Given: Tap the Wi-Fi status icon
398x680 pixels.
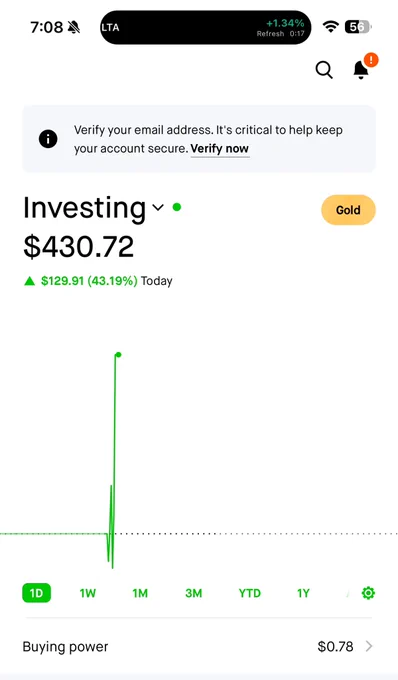Looking at the screenshot, I should 330,27.
